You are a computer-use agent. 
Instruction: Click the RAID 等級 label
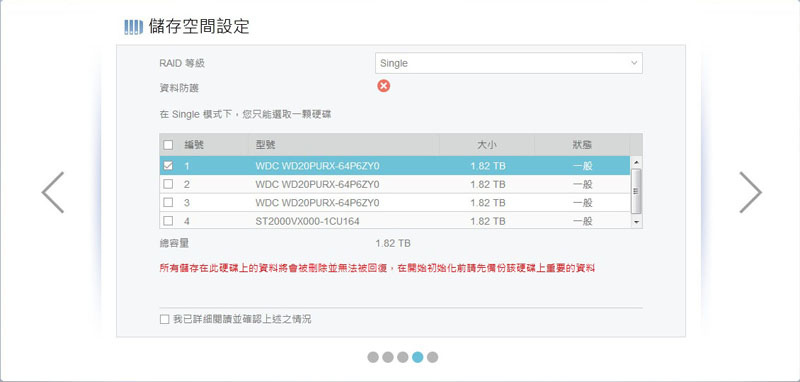coord(182,63)
